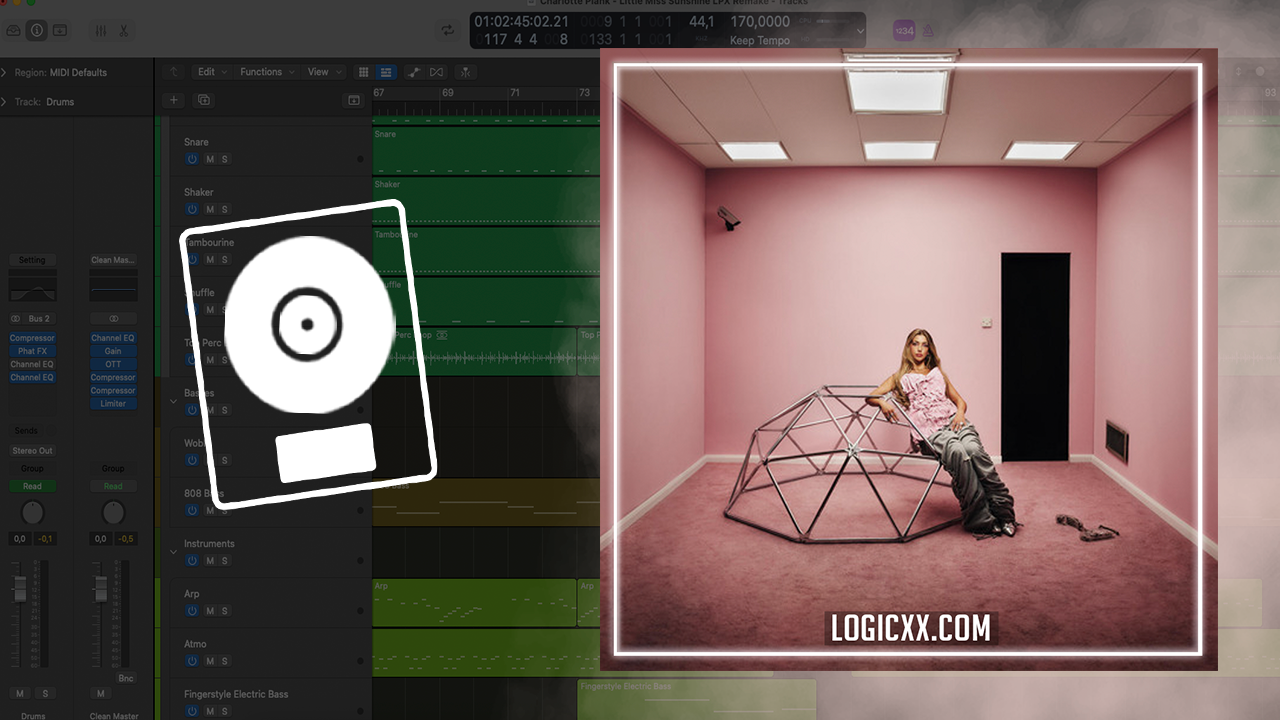Click Bus 2 input slot
This screenshot has width=1280, height=720.
coord(39,318)
